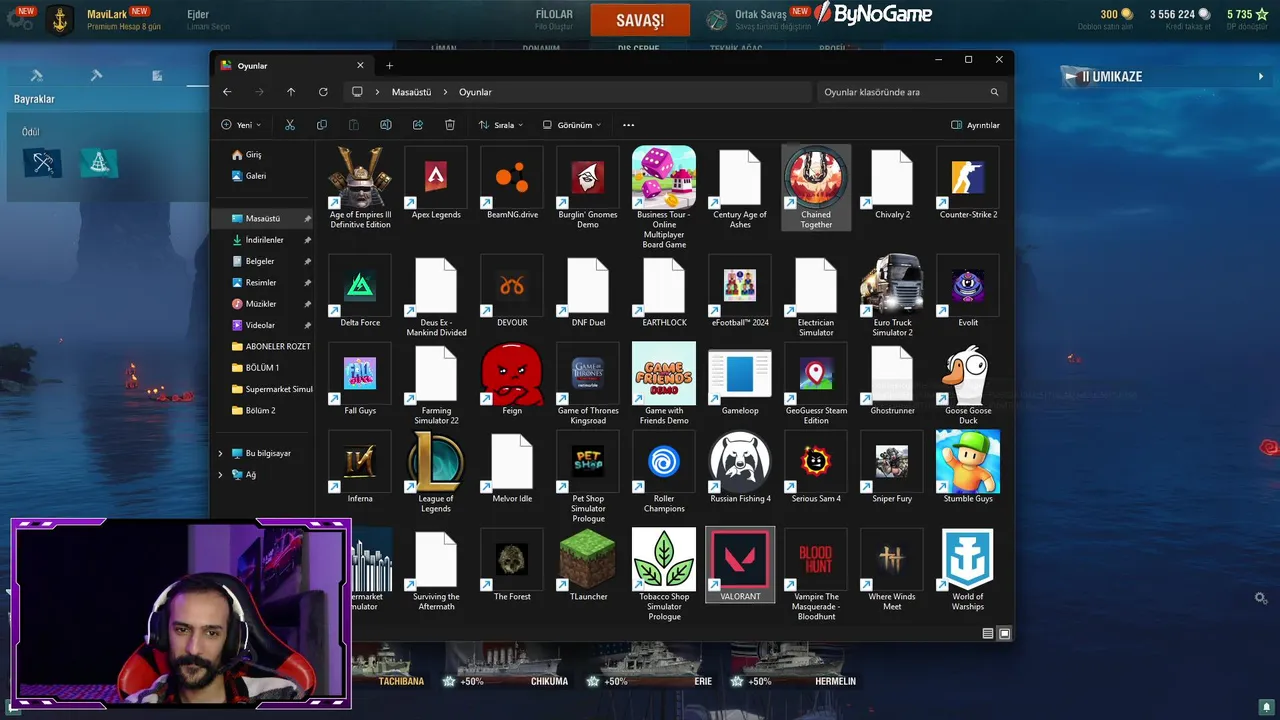The image size is (1280, 720).
Task: Open the Stumble Guys shortcut
Action: (968, 462)
